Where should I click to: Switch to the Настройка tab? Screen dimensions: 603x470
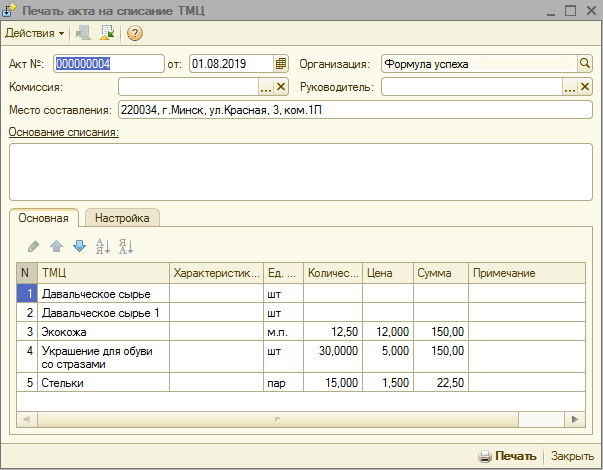click(122, 217)
